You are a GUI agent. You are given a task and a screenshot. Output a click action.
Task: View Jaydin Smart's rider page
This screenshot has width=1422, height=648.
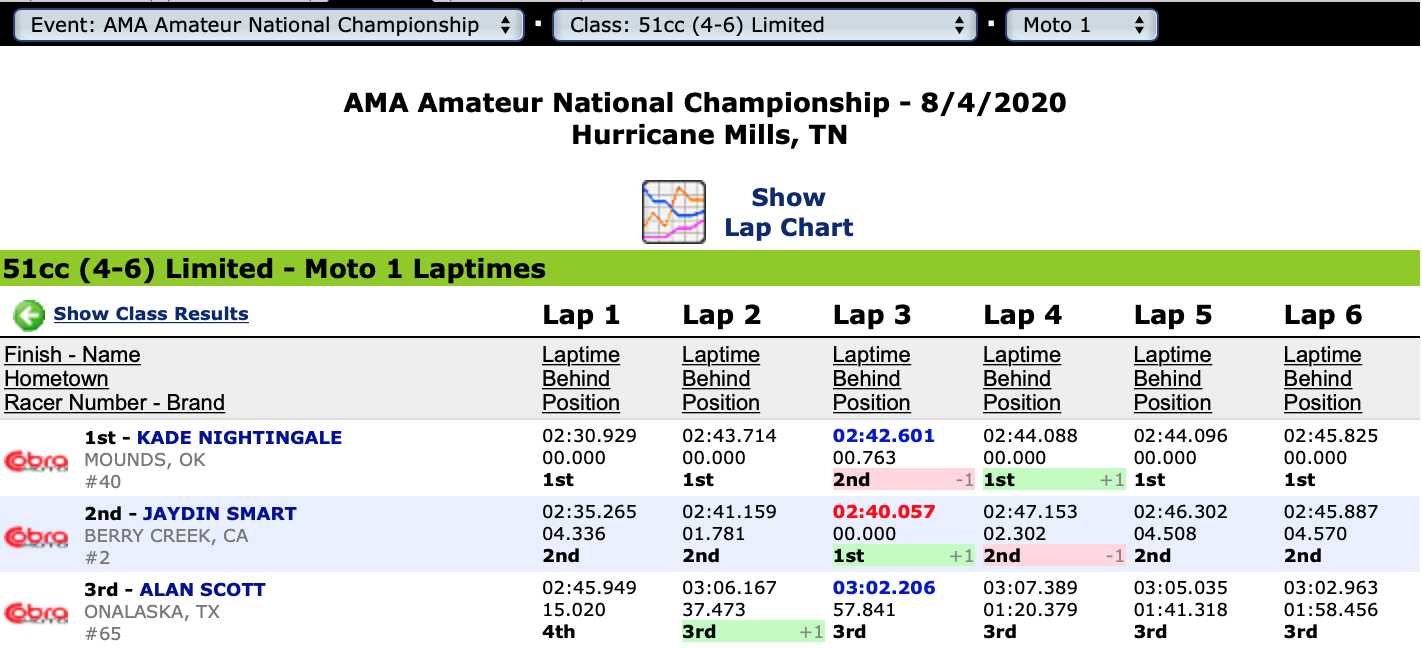(x=219, y=514)
